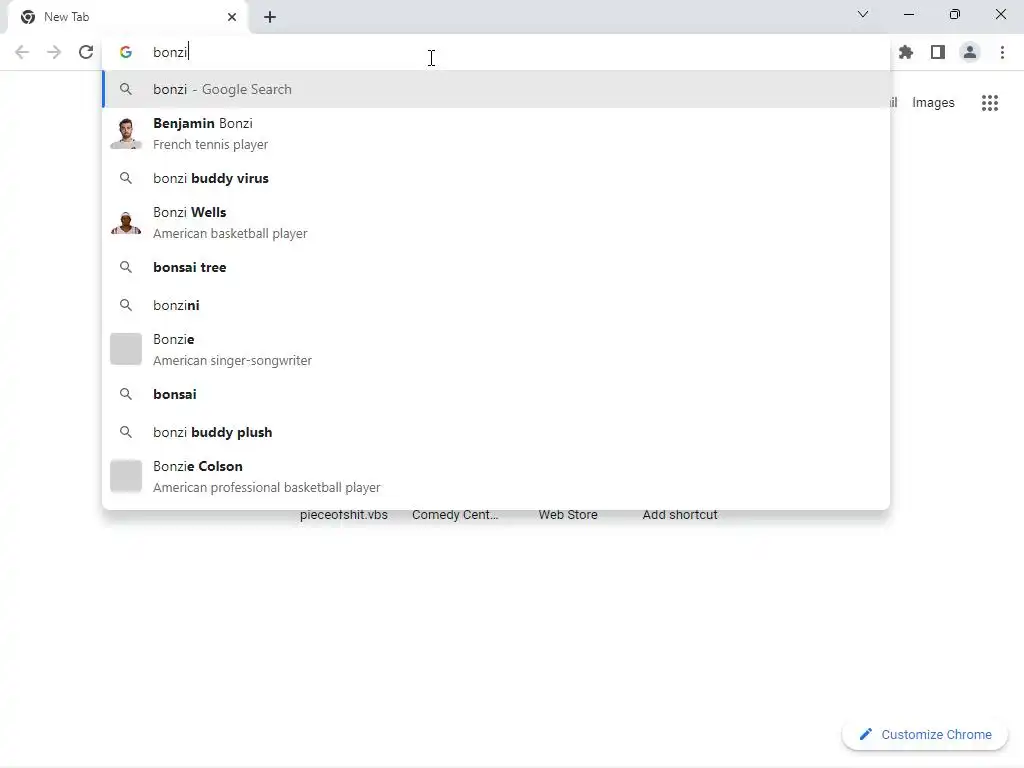The height and width of the screenshot is (768, 1024).
Task: Select the "bonsai tree" suggestion
Action: tap(496, 267)
